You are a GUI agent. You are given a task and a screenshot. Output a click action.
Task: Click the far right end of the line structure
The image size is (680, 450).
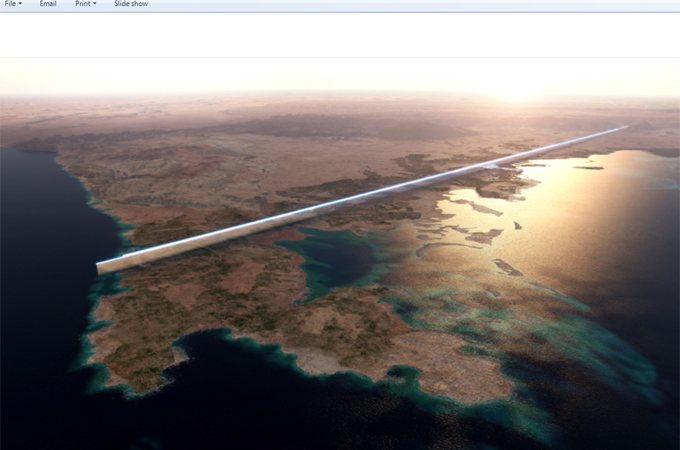(x=622, y=128)
